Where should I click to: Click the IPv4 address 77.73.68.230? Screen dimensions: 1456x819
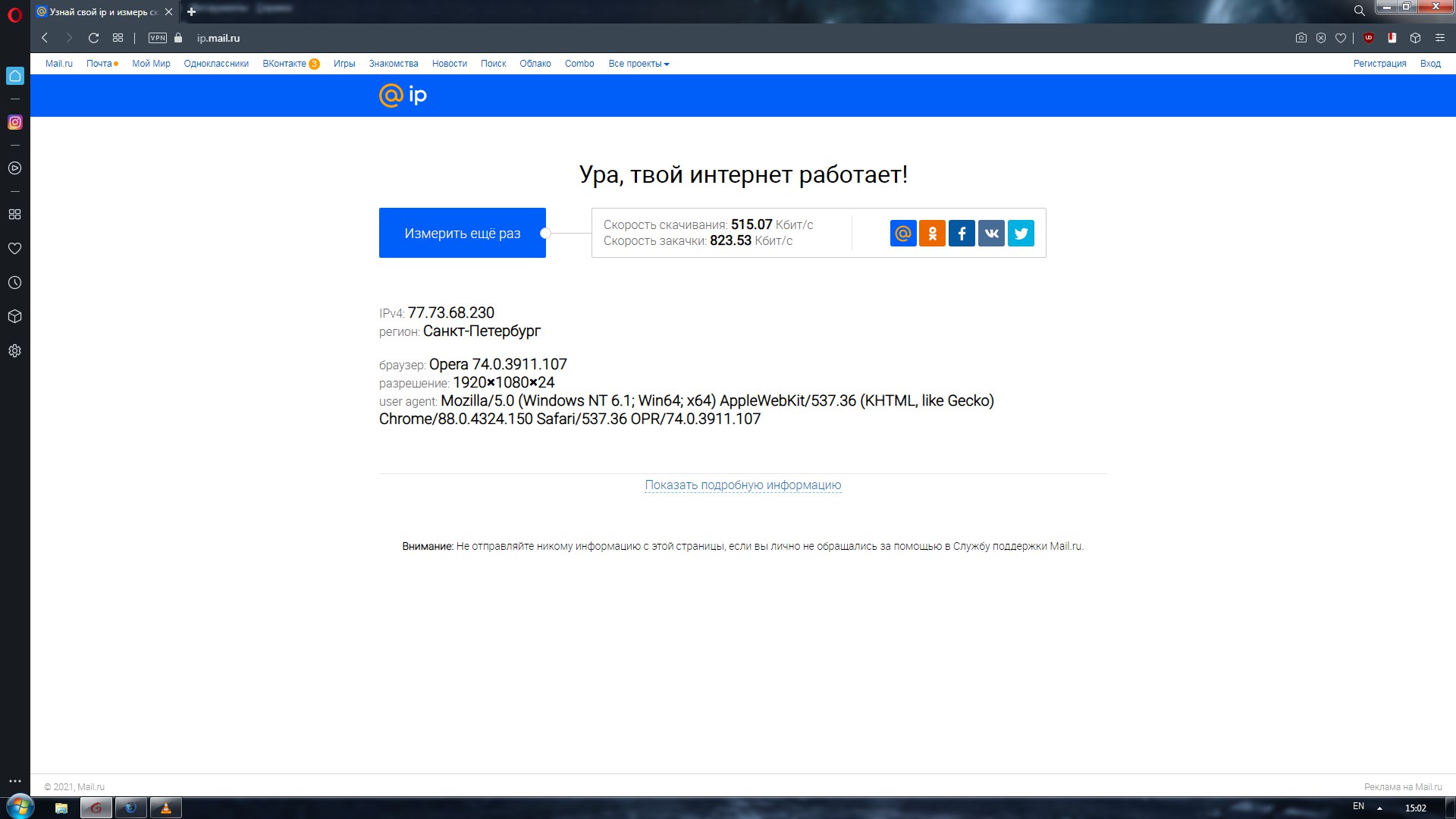(451, 313)
